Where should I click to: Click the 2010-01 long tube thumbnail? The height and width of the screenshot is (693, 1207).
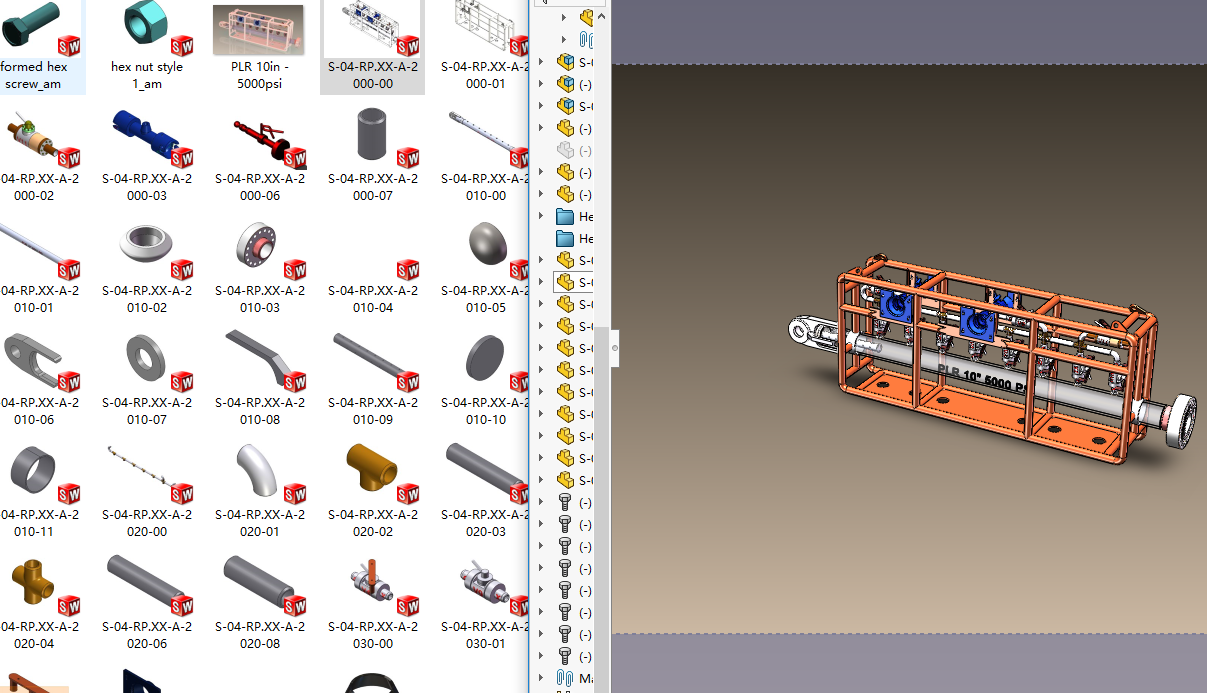(37, 251)
